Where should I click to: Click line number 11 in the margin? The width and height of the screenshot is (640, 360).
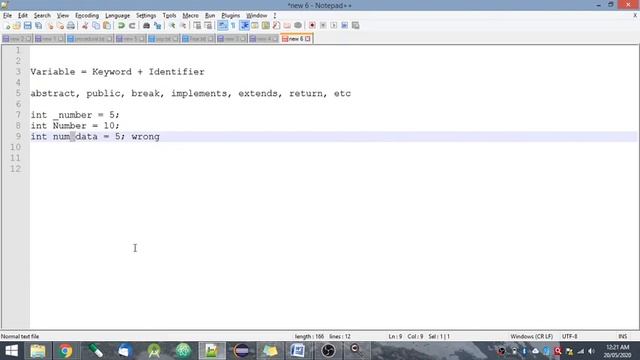(15, 158)
